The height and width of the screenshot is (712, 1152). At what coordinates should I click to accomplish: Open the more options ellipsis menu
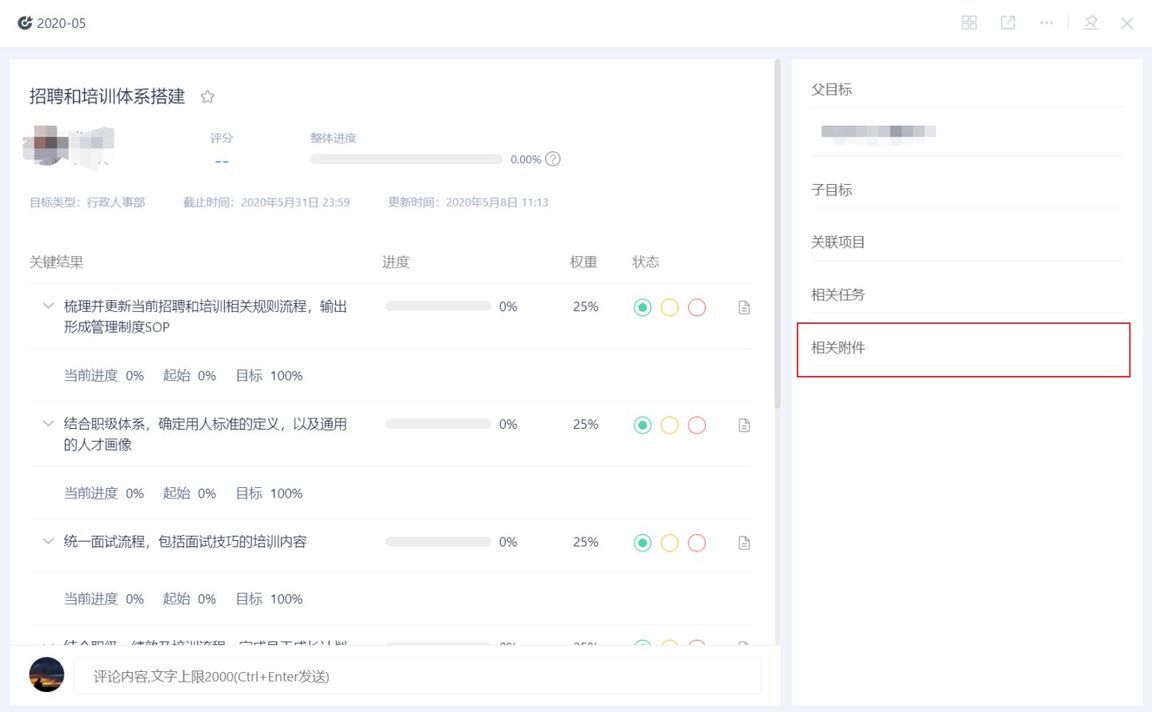1046,23
